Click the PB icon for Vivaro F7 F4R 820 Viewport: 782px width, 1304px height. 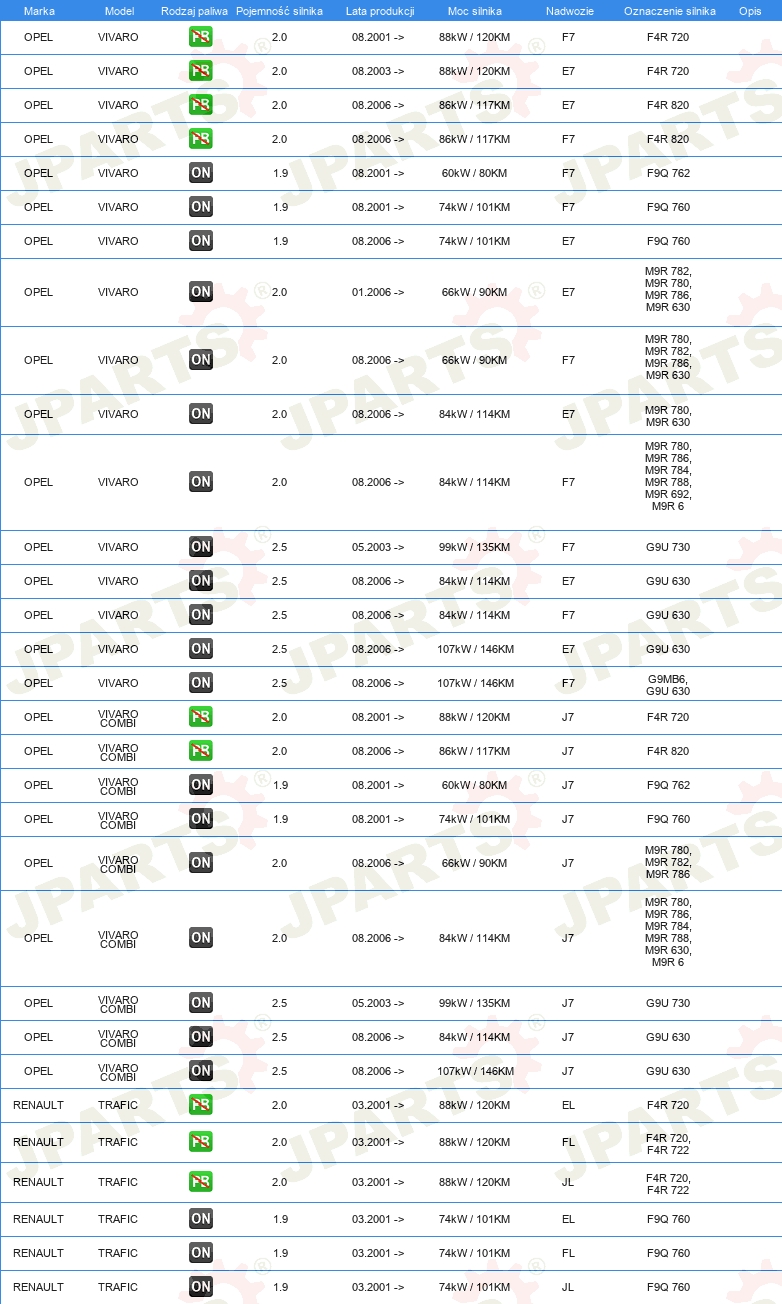pos(201,139)
